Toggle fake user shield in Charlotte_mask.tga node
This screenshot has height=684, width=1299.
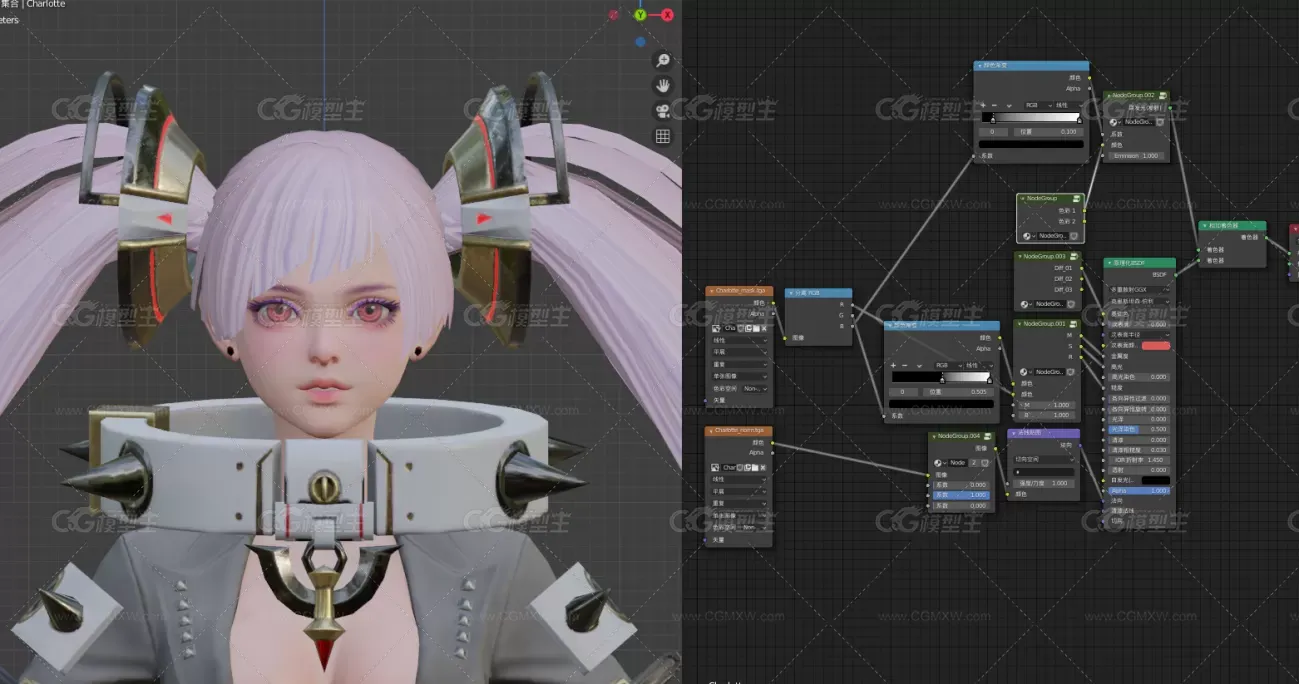pyautogui.click(x=740, y=328)
